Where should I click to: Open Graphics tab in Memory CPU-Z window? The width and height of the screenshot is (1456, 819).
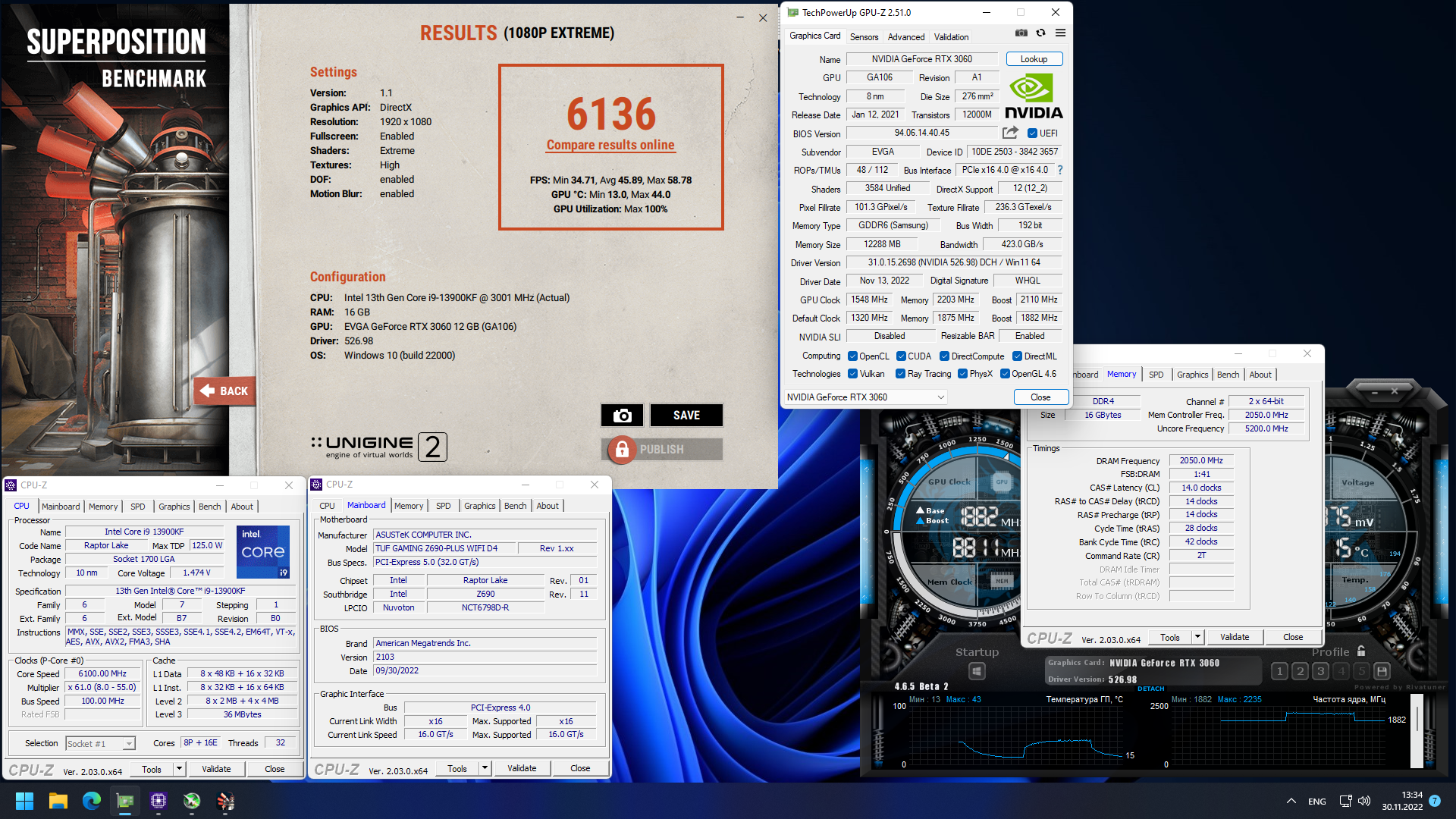point(1192,375)
